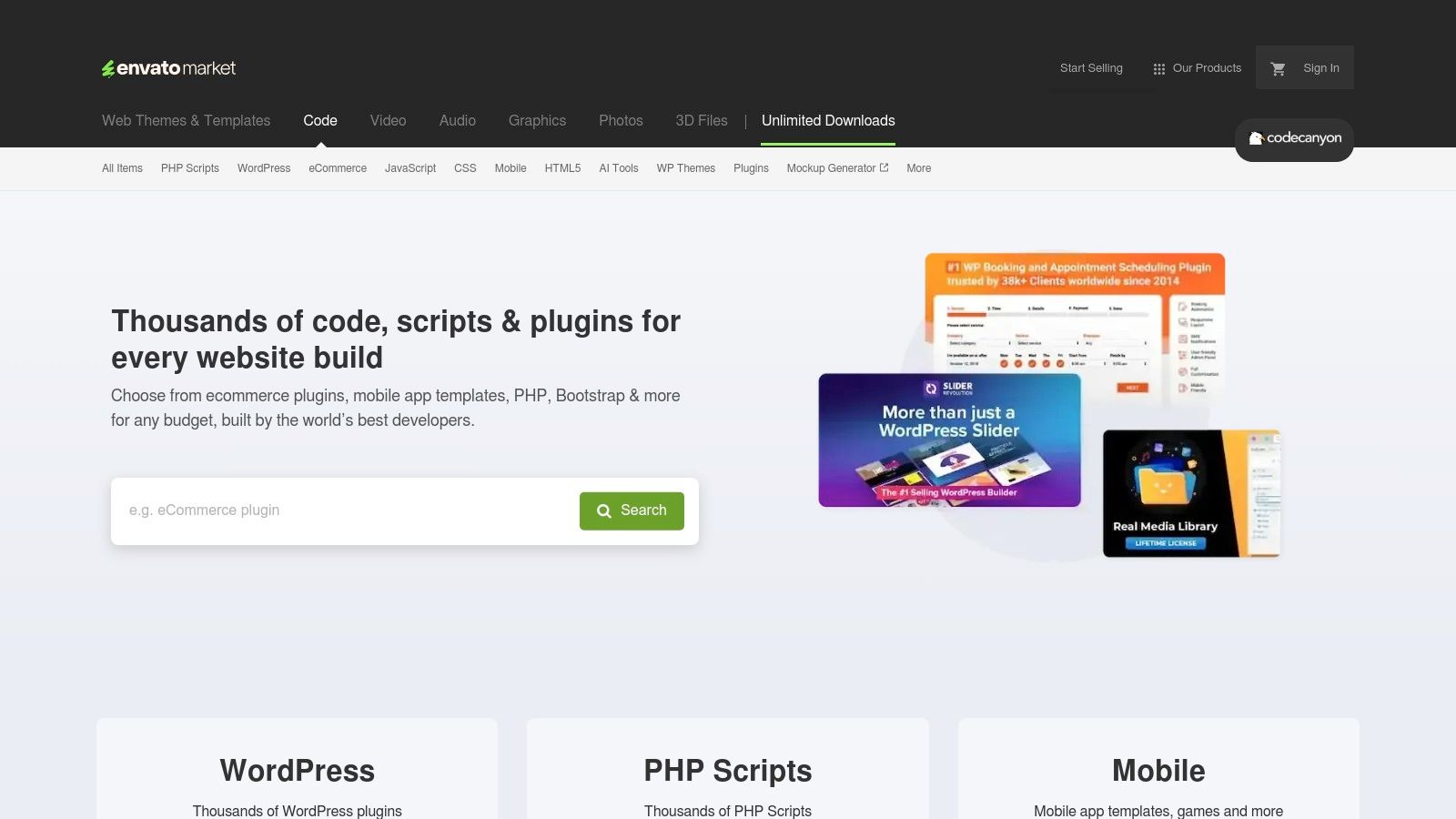This screenshot has height=819, width=1456.
Task: Click the codecanyon badge
Action: click(1294, 138)
